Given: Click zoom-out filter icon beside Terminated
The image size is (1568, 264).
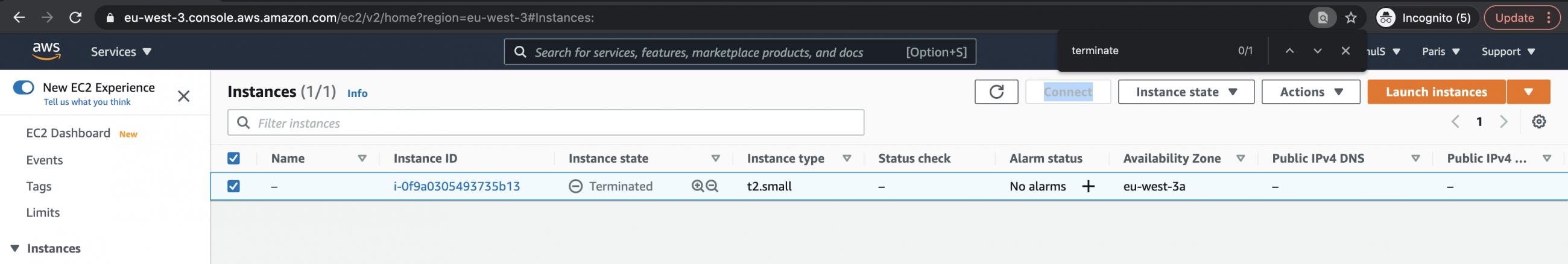Looking at the screenshot, I should pos(712,186).
